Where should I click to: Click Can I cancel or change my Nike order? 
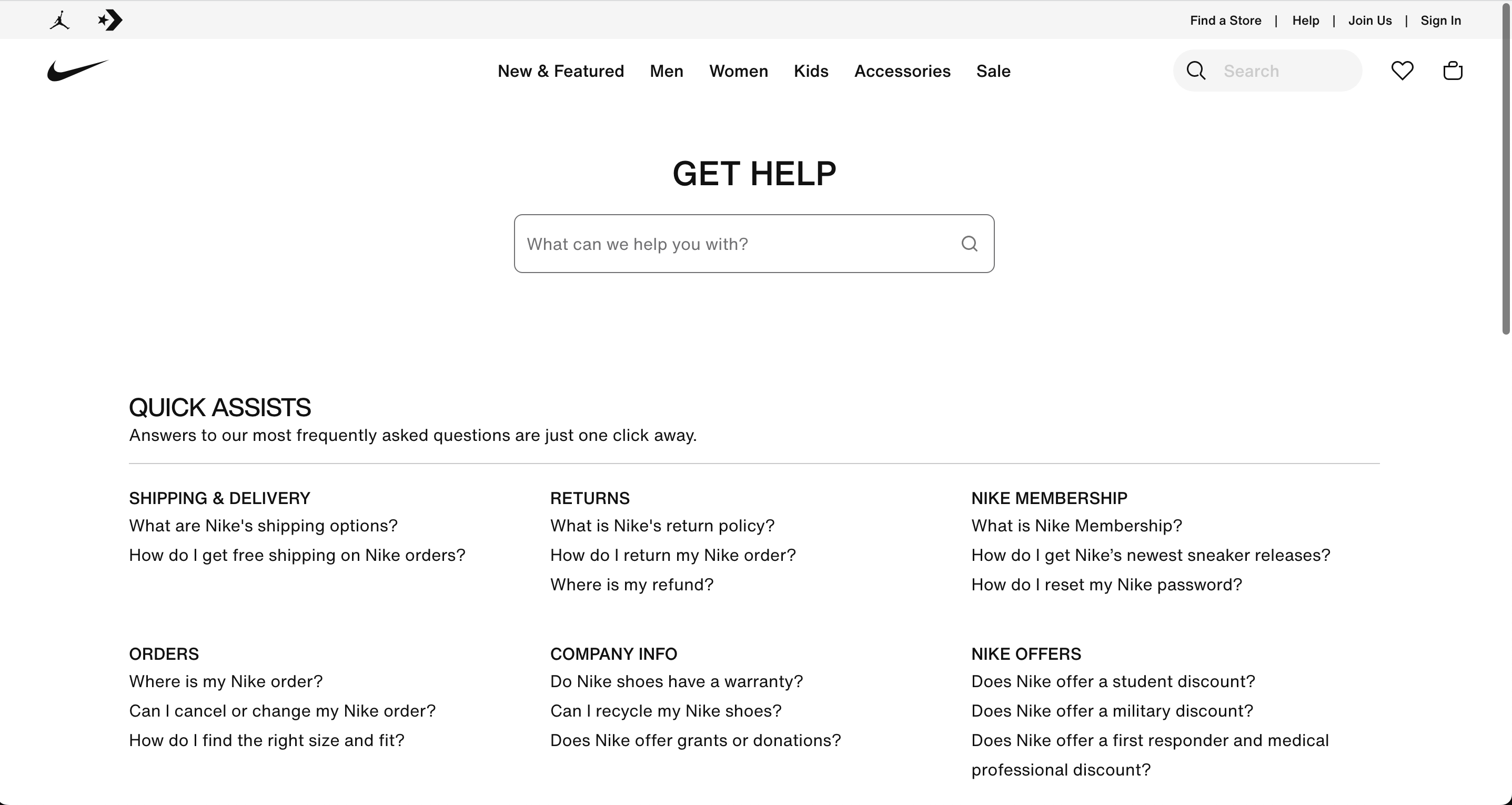click(x=282, y=710)
